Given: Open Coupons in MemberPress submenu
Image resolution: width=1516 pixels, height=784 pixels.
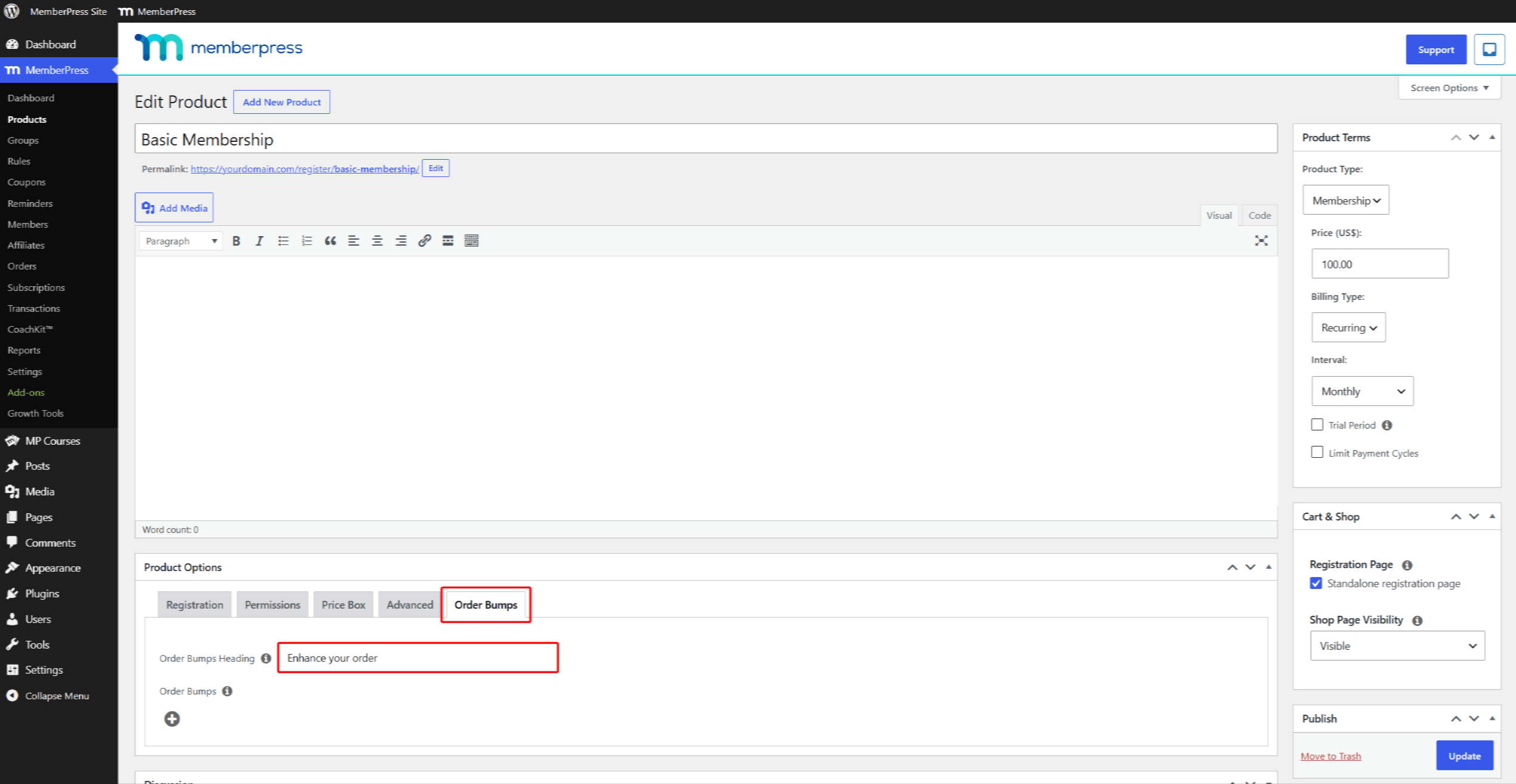Looking at the screenshot, I should coord(26,182).
